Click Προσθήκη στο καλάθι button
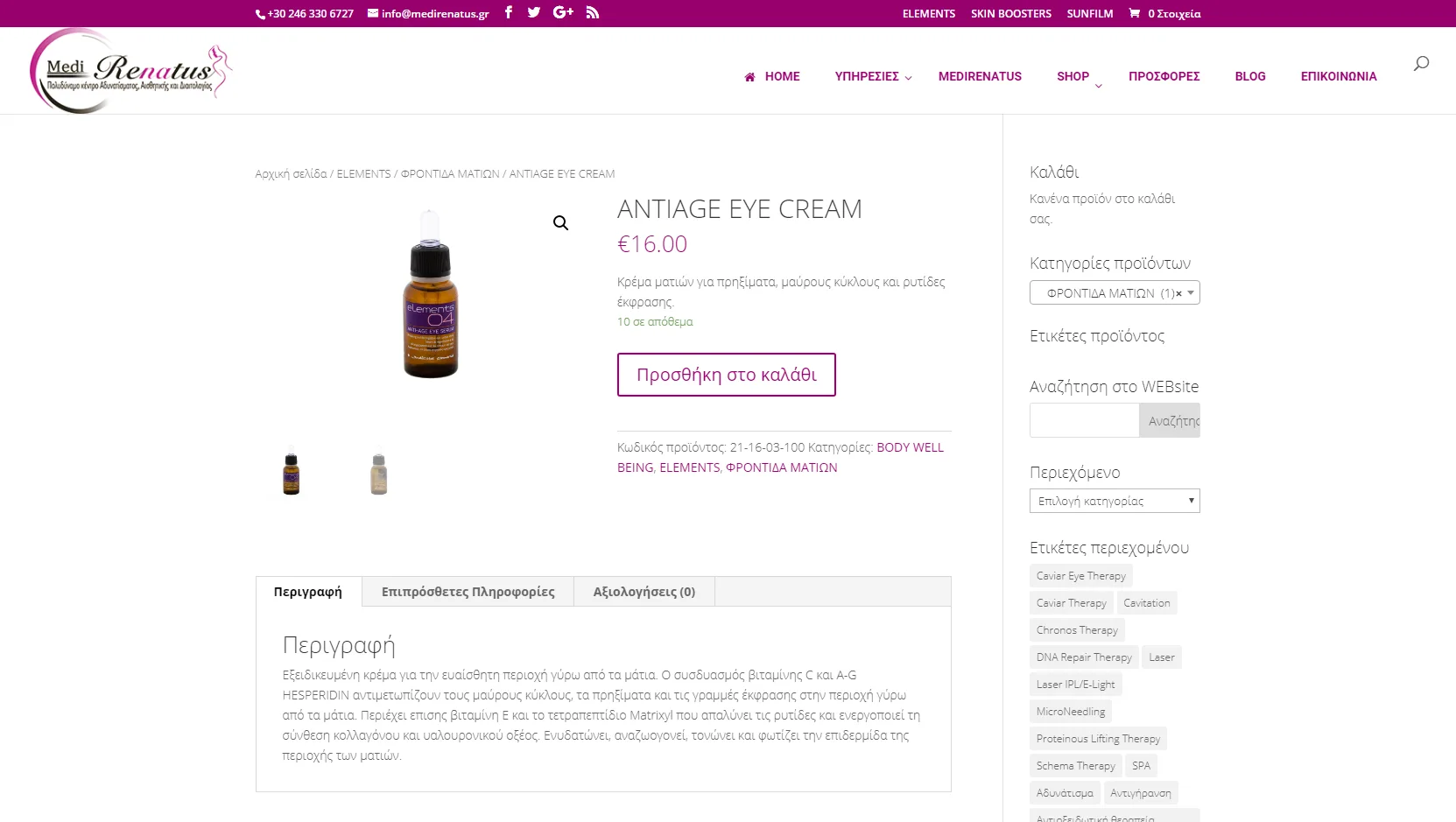 coord(727,375)
